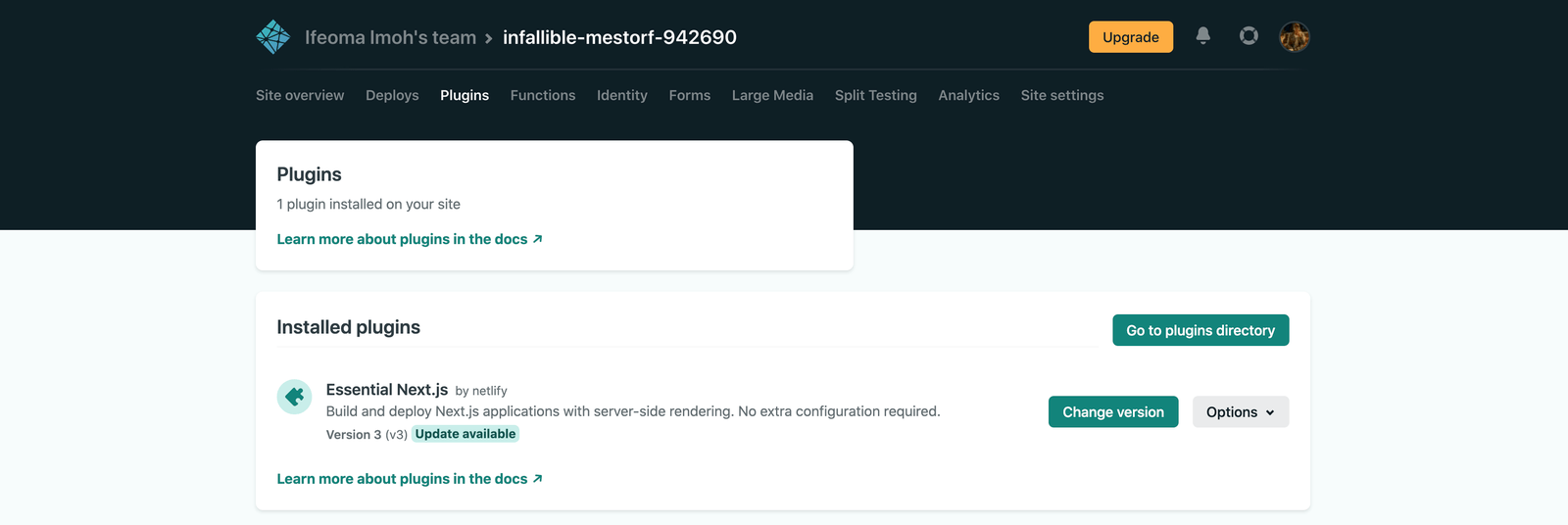
Task: Select the Plugins tab
Action: point(465,95)
